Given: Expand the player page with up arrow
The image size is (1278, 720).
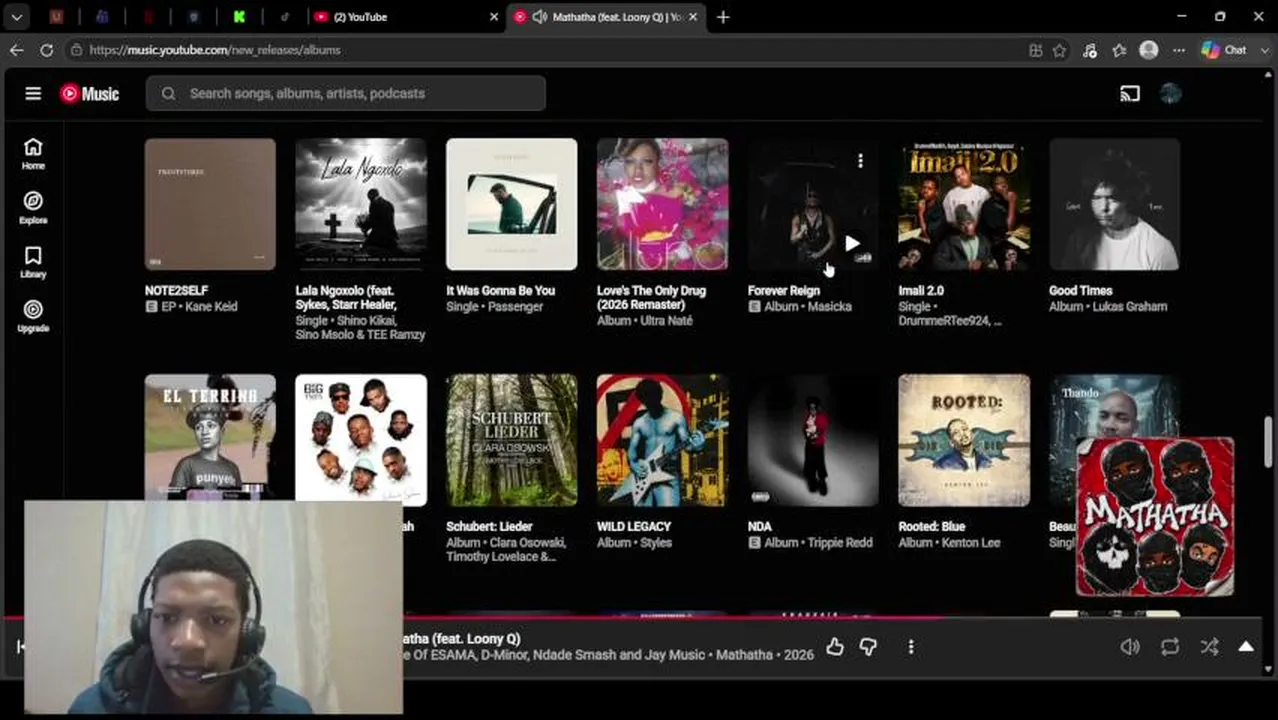Looking at the screenshot, I should point(1246,647).
